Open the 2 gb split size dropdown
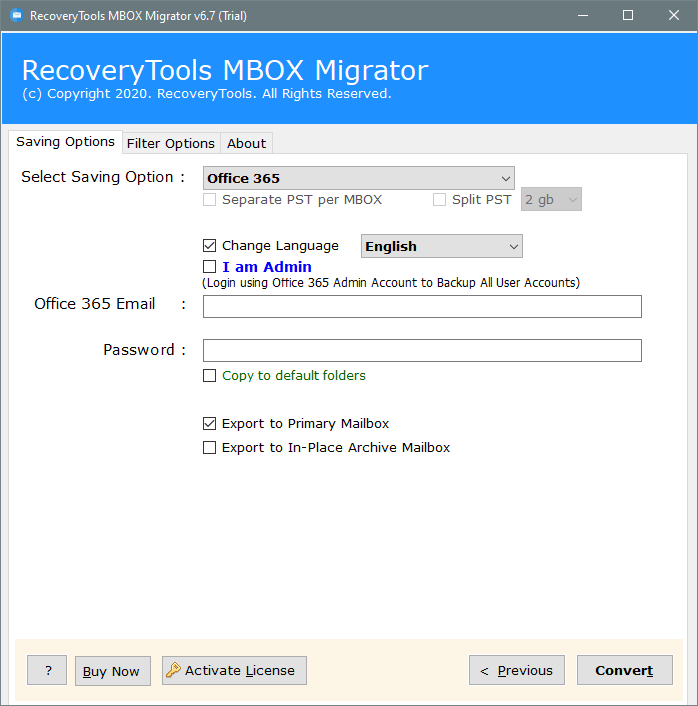Viewport: 698px width, 706px height. tap(551, 199)
